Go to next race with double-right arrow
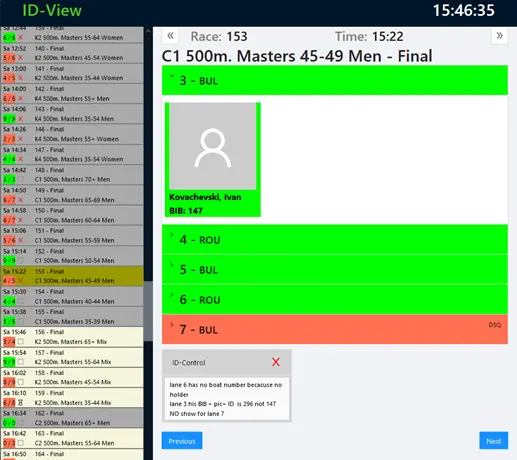This screenshot has height=460, width=517. pos(499,36)
